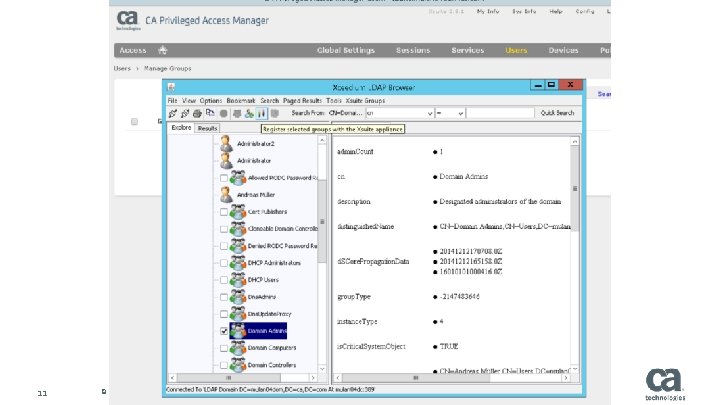Switch to the Explore tab

(x=181, y=128)
